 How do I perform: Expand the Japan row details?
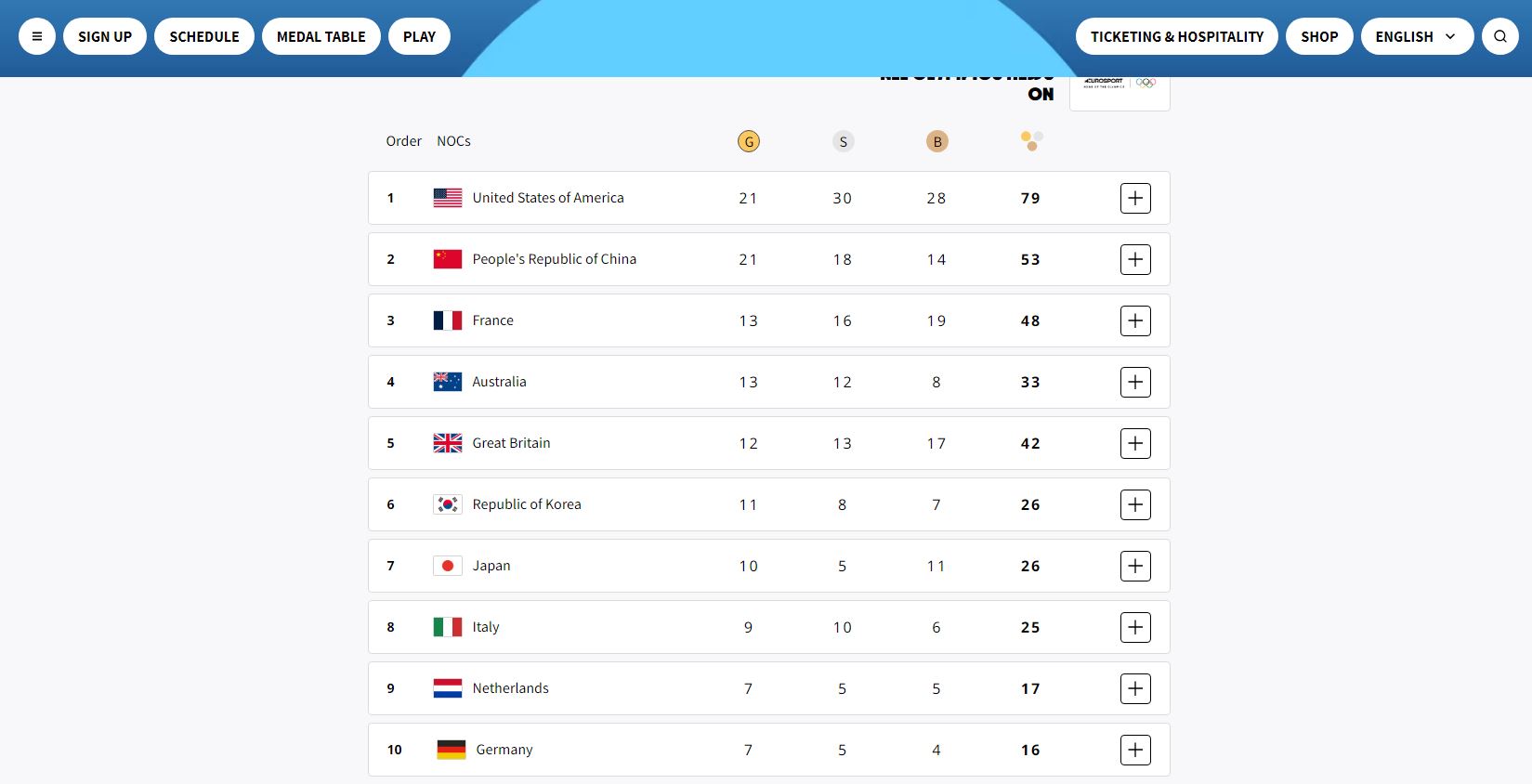coord(1135,566)
